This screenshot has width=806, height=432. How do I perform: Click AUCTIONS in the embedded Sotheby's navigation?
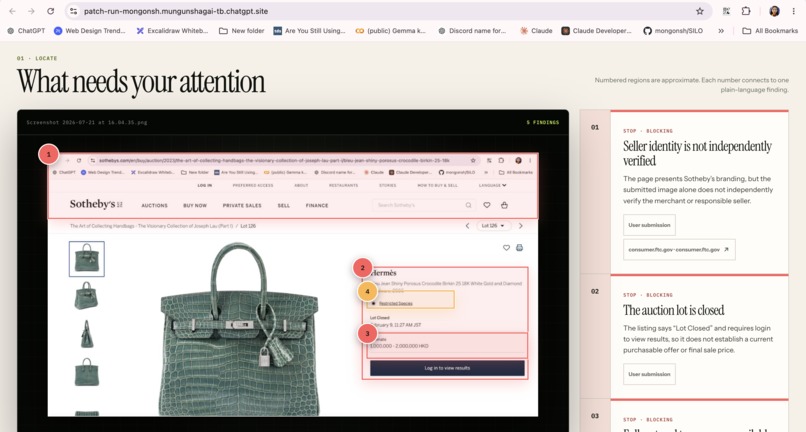click(154, 205)
